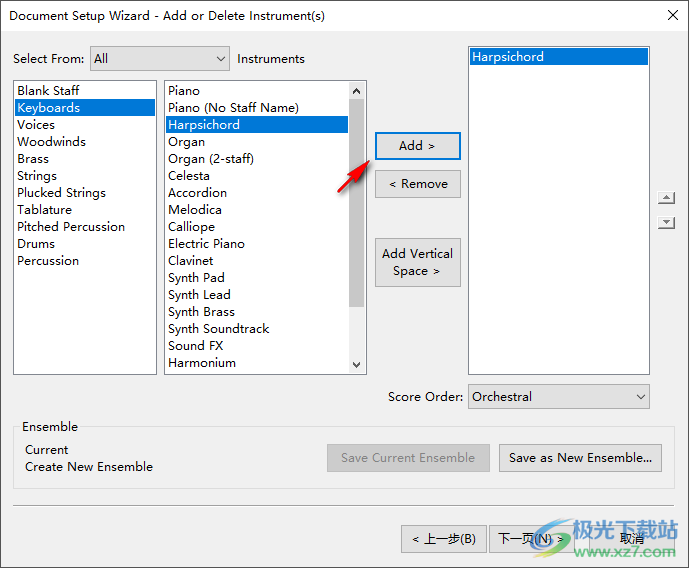Expand the Score Order dropdown
The image size is (689, 568).
coord(558,397)
